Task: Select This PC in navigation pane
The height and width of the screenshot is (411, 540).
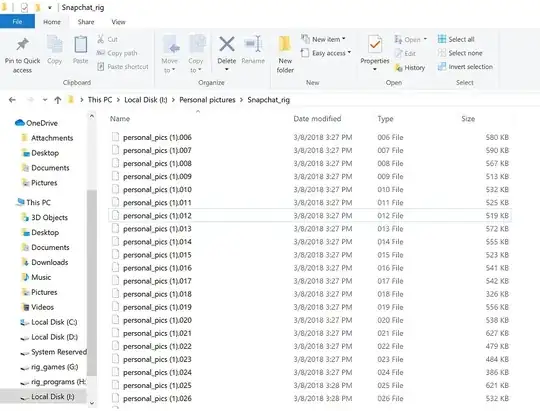Action: click(x=38, y=202)
